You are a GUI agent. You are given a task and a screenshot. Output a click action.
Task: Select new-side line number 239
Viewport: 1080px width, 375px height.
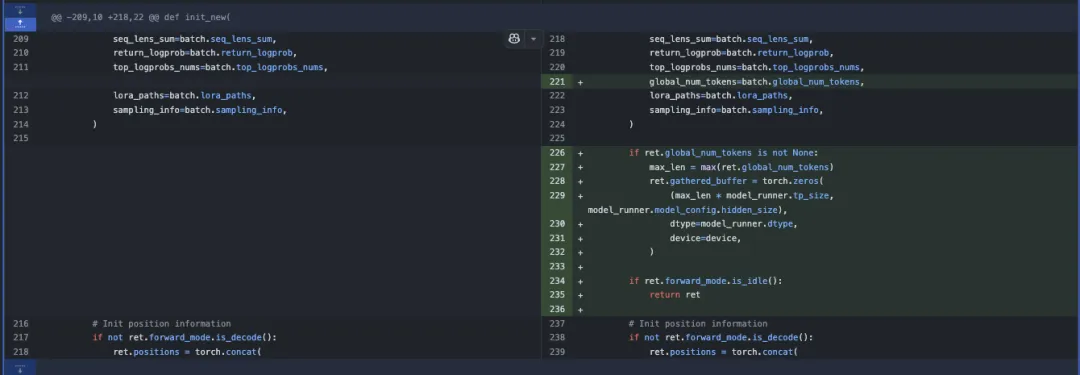(x=557, y=352)
